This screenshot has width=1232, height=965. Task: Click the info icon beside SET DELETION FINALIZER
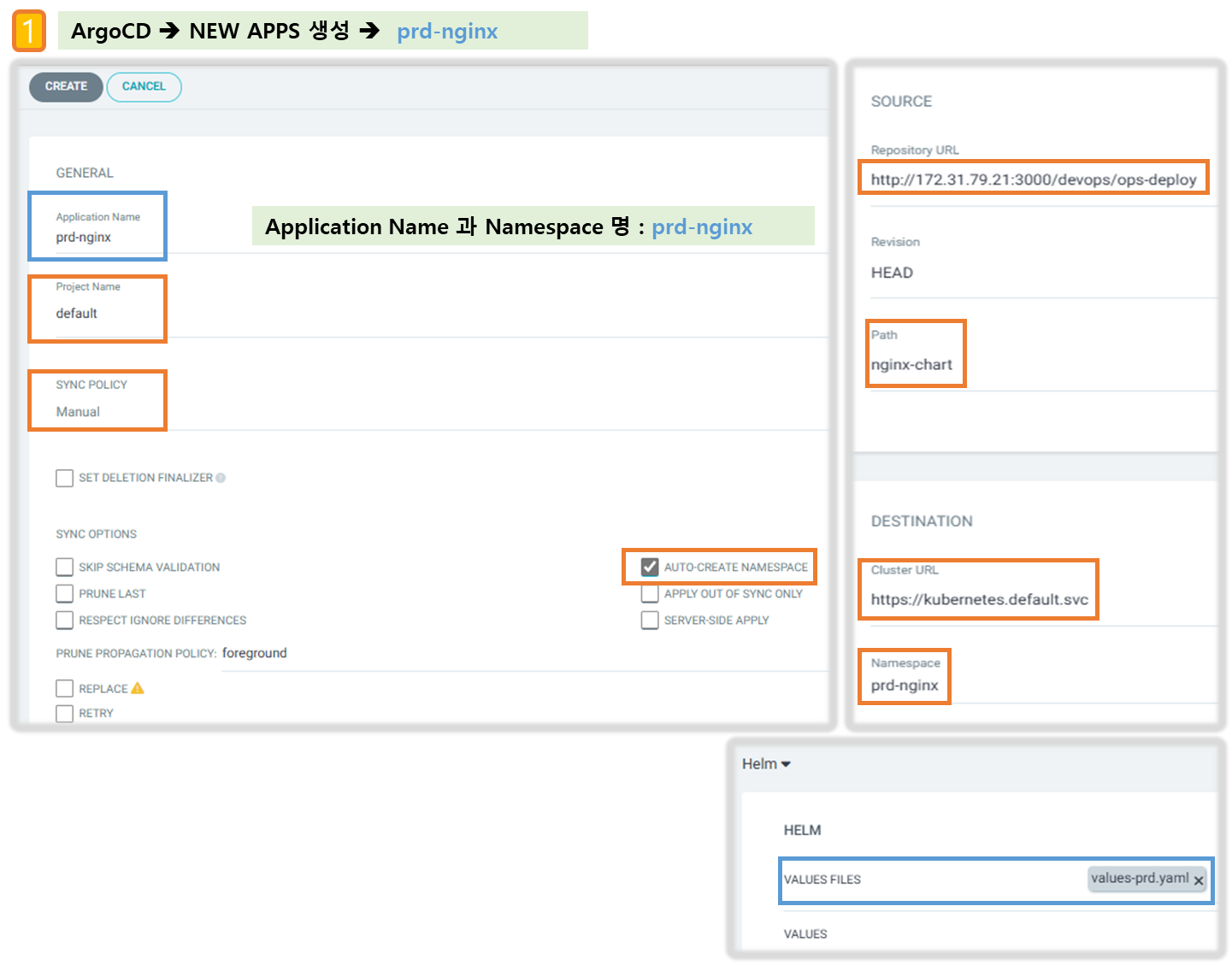click(221, 478)
